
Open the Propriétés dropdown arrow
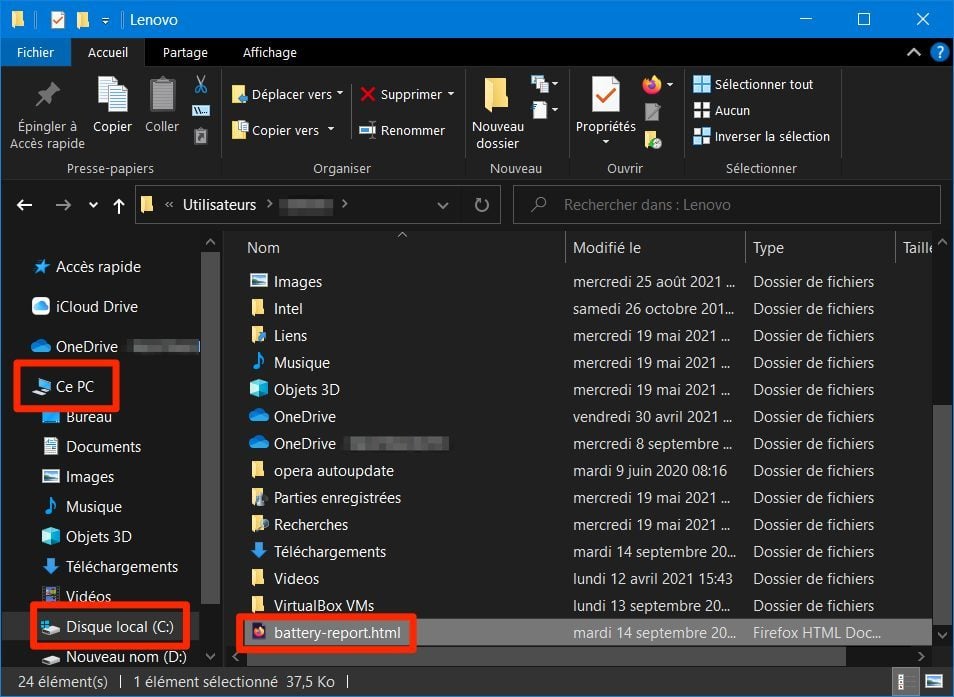click(x=605, y=142)
